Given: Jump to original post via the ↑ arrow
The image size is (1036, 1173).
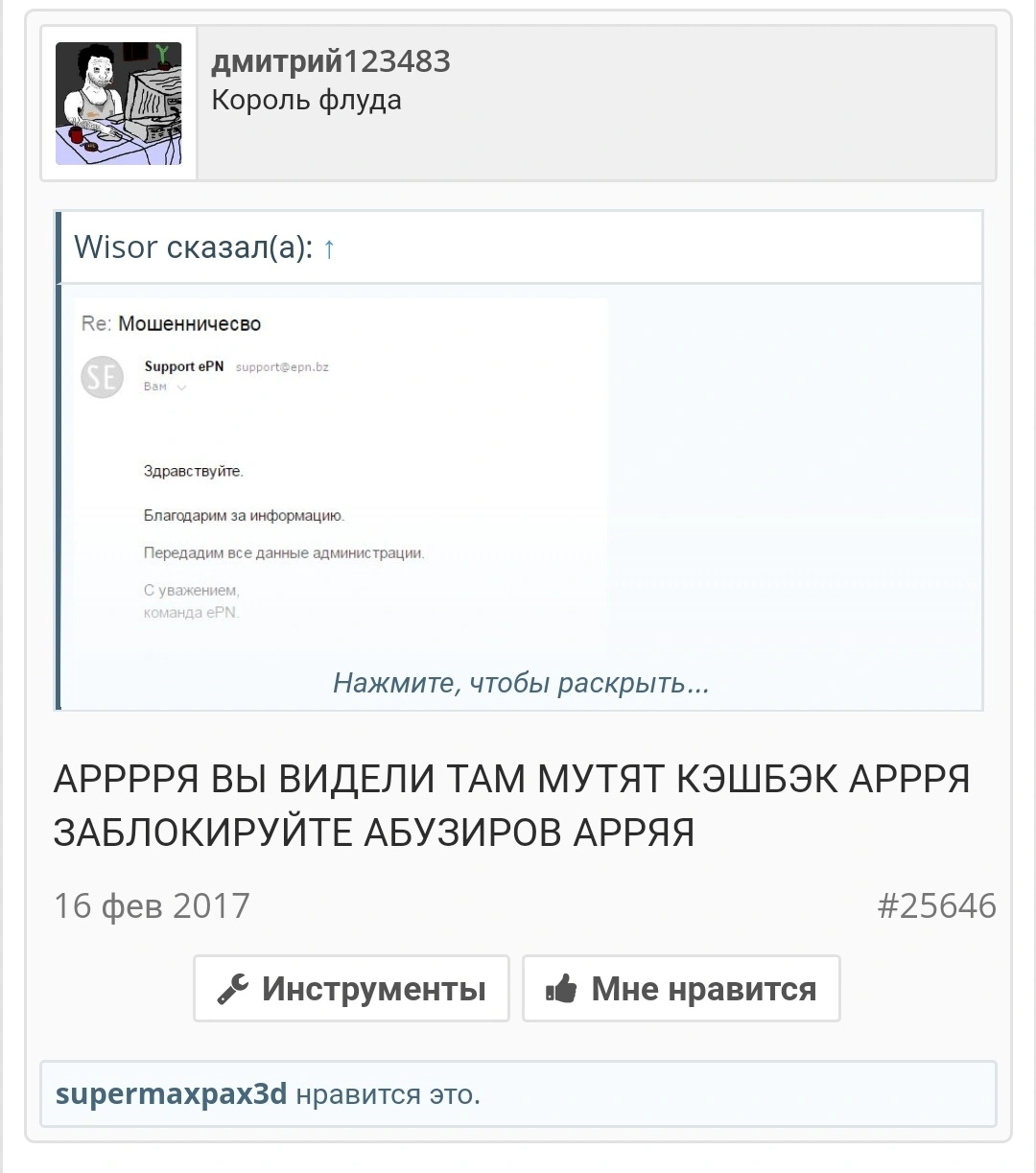Looking at the screenshot, I should [329, 248].
